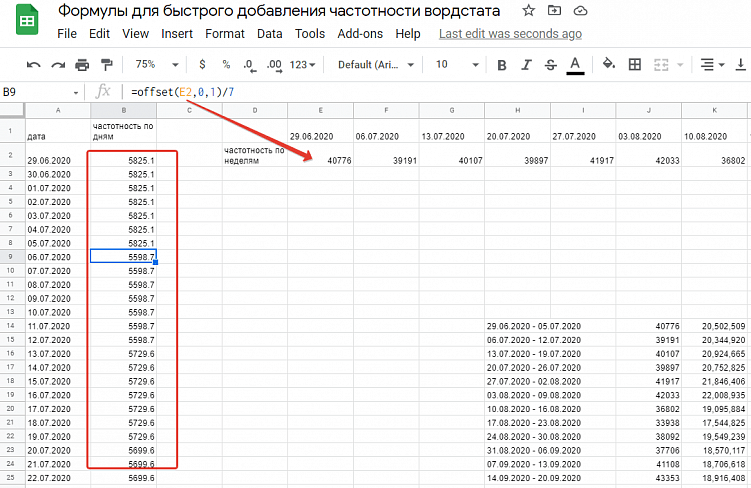Select cell H1 with date 20.07.2020
This screenshot has width=751, height=488.
tap(517, 130)
